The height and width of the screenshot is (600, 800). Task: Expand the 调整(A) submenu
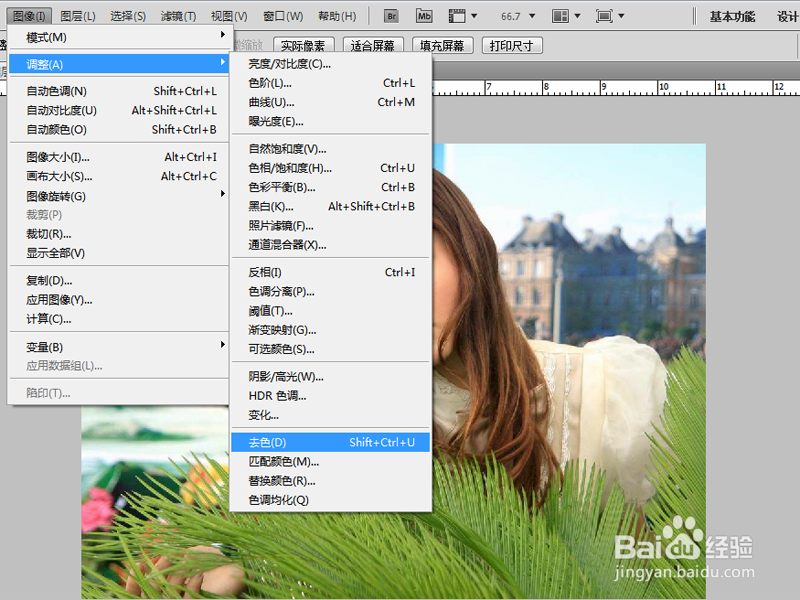pyautogui.click(x=118, y=64)
